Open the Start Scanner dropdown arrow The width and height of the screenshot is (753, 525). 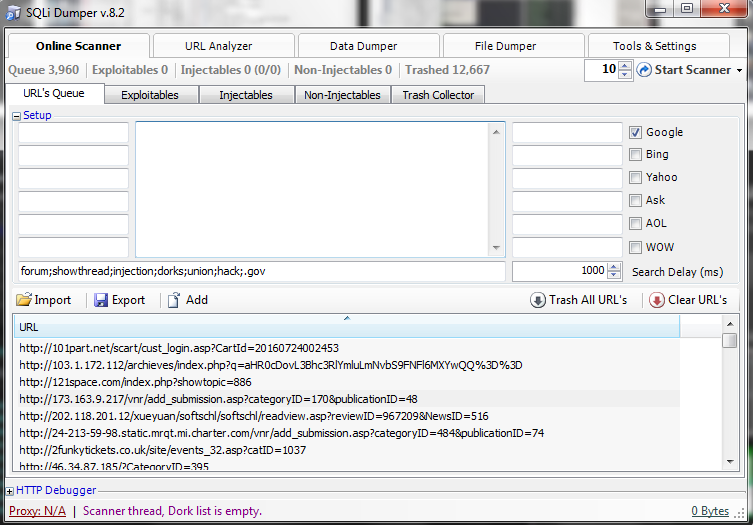740,71
